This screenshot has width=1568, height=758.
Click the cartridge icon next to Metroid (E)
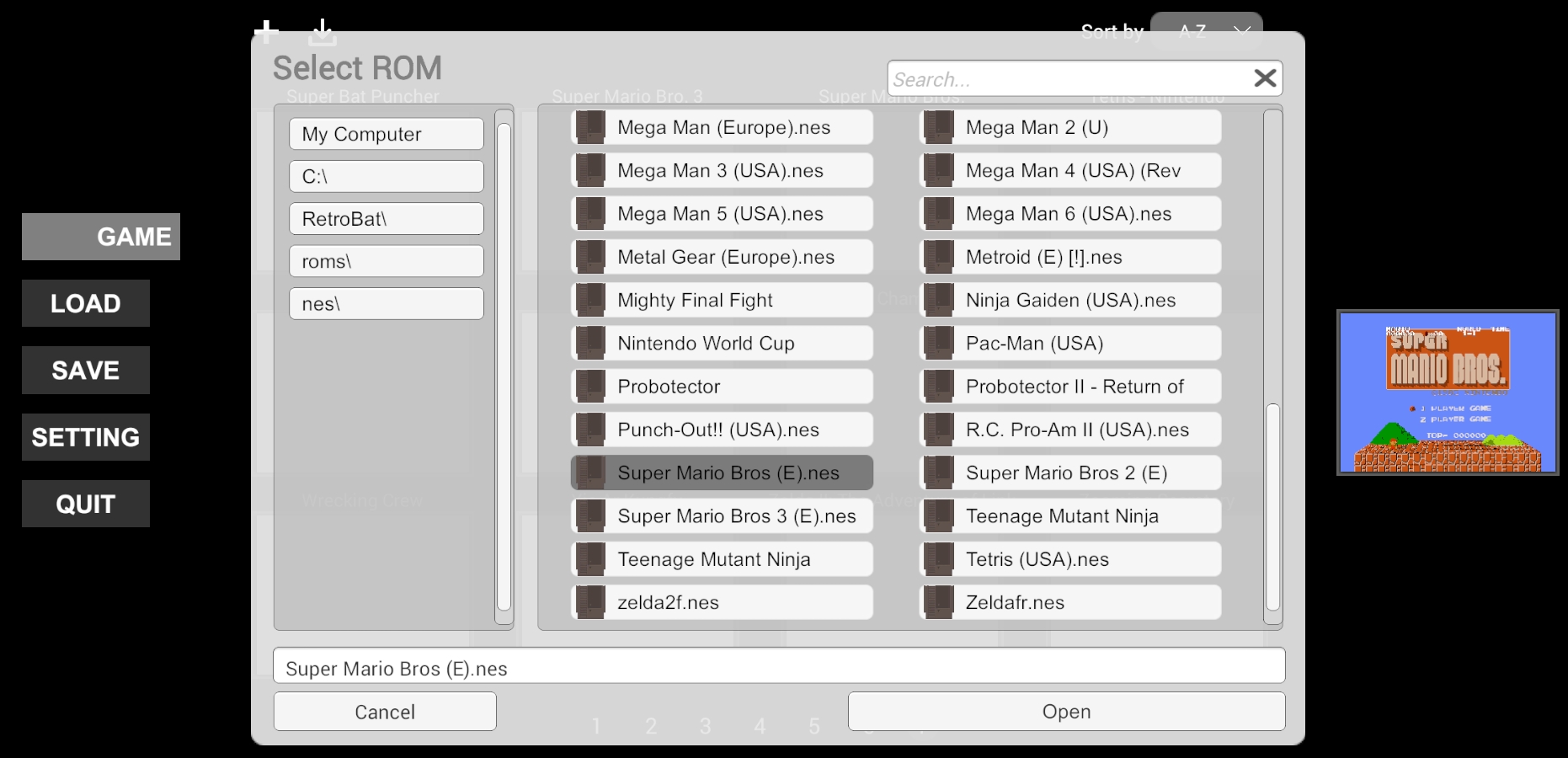938,257
